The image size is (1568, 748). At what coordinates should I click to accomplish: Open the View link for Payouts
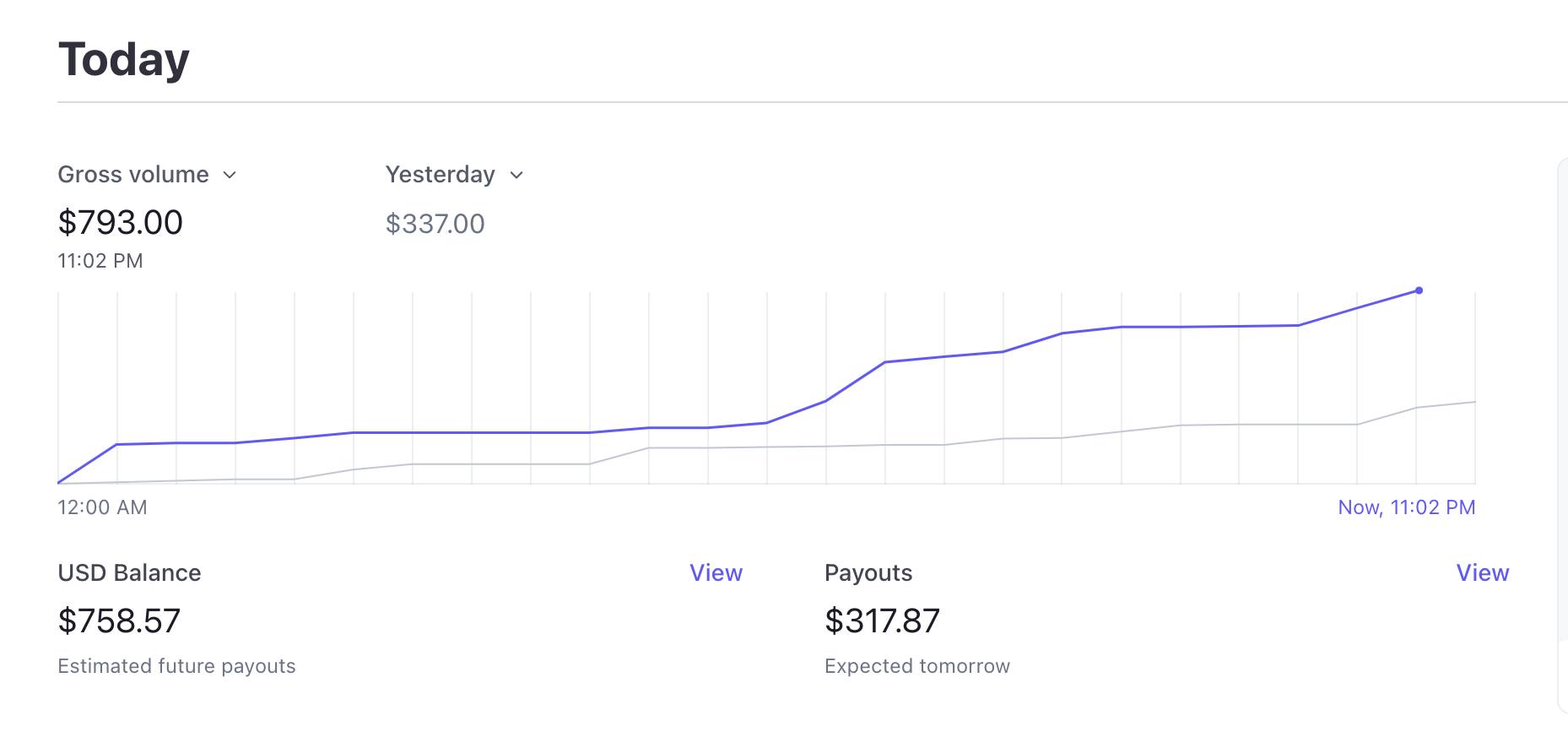tap(1482, 572)
